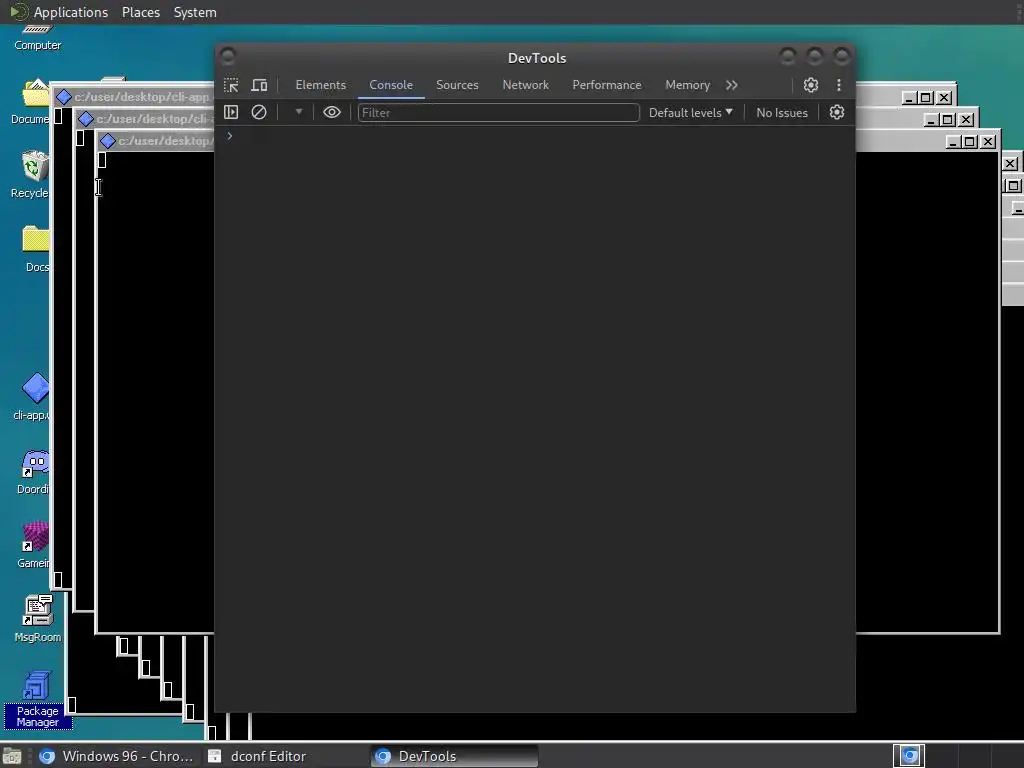Click middle cli-app window title diamond icon
The width and height of the screenshot is (1024, 768).
(86, 119)
